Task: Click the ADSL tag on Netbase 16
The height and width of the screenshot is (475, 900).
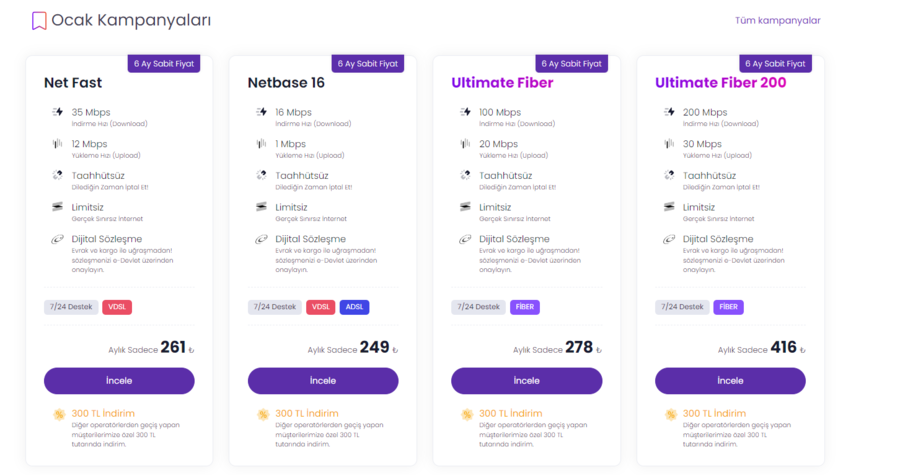Action: click(354, 307)
